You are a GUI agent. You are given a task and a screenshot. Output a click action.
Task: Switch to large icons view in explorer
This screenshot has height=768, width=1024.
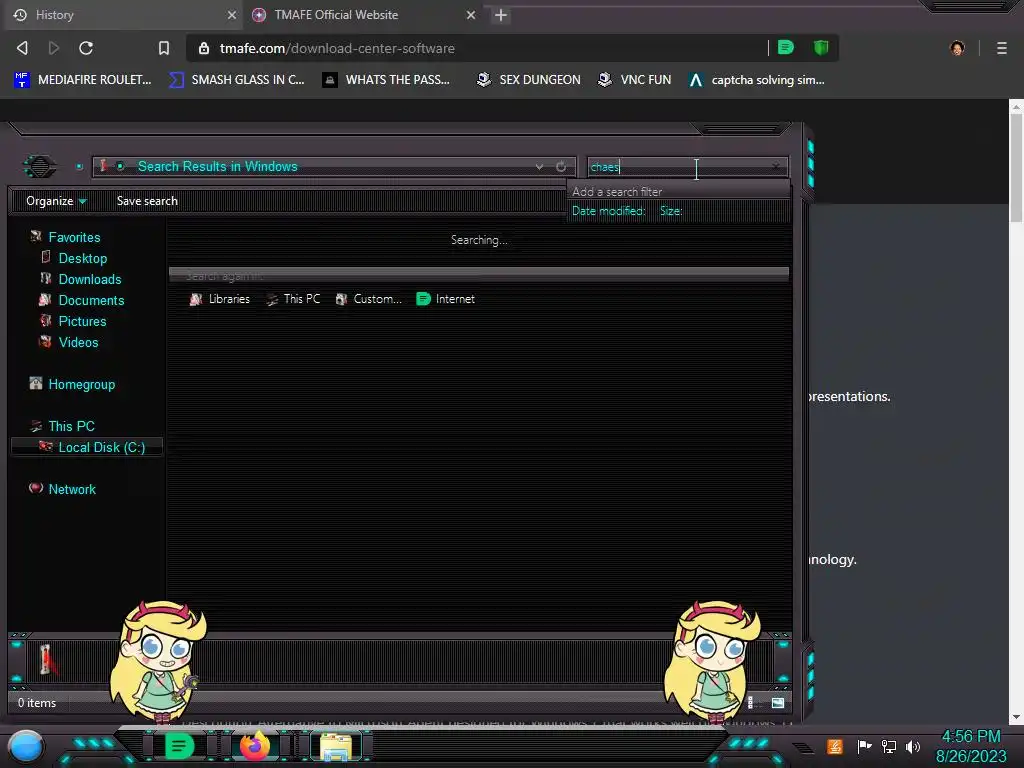(x=778, y=703)
